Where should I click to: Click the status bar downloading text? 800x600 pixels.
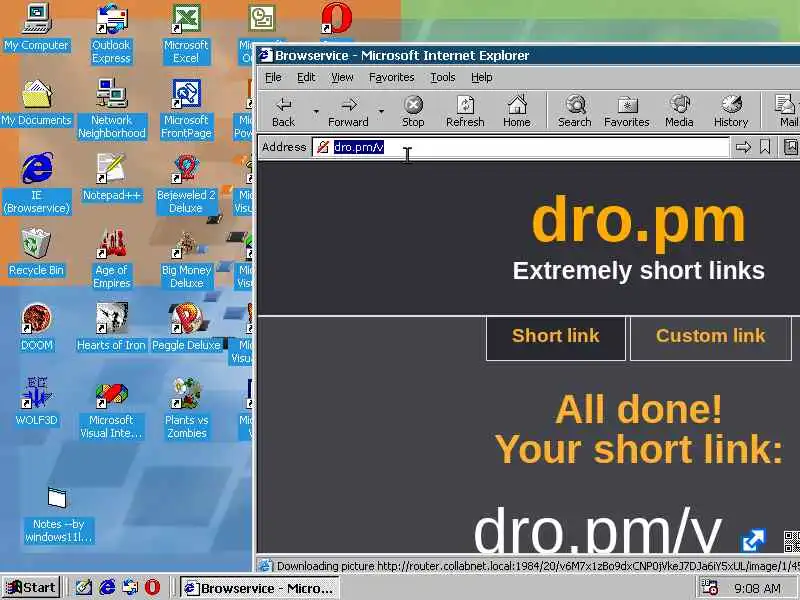[538, 566]
